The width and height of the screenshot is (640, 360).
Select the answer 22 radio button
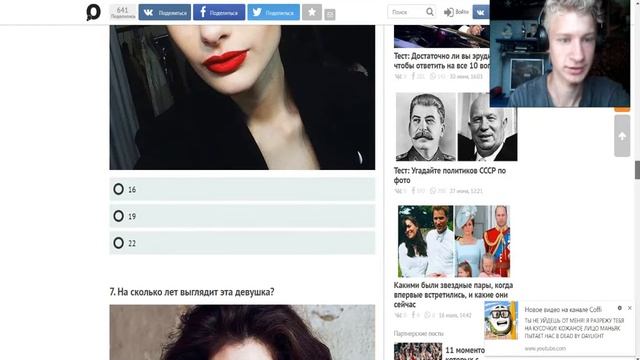118,243
